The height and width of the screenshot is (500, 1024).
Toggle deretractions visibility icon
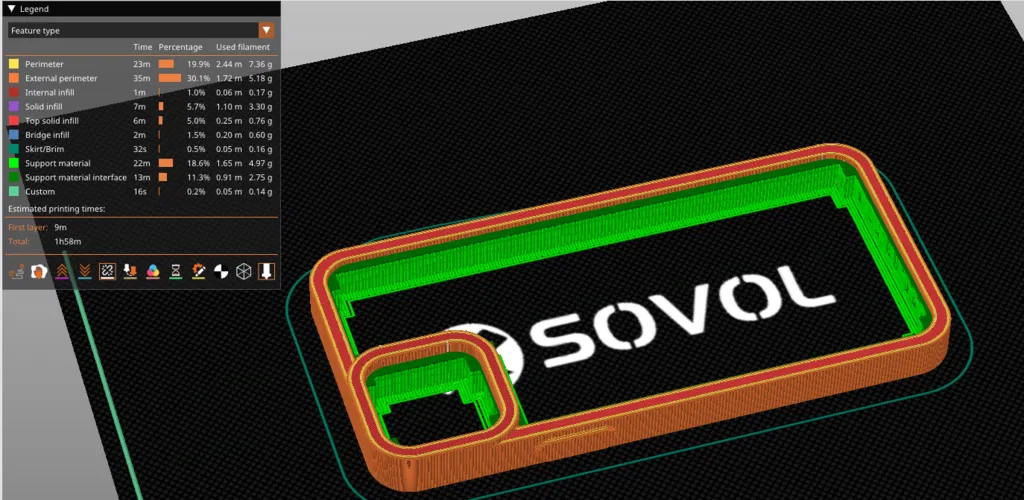pyautogui.click(x=84, y=272)
